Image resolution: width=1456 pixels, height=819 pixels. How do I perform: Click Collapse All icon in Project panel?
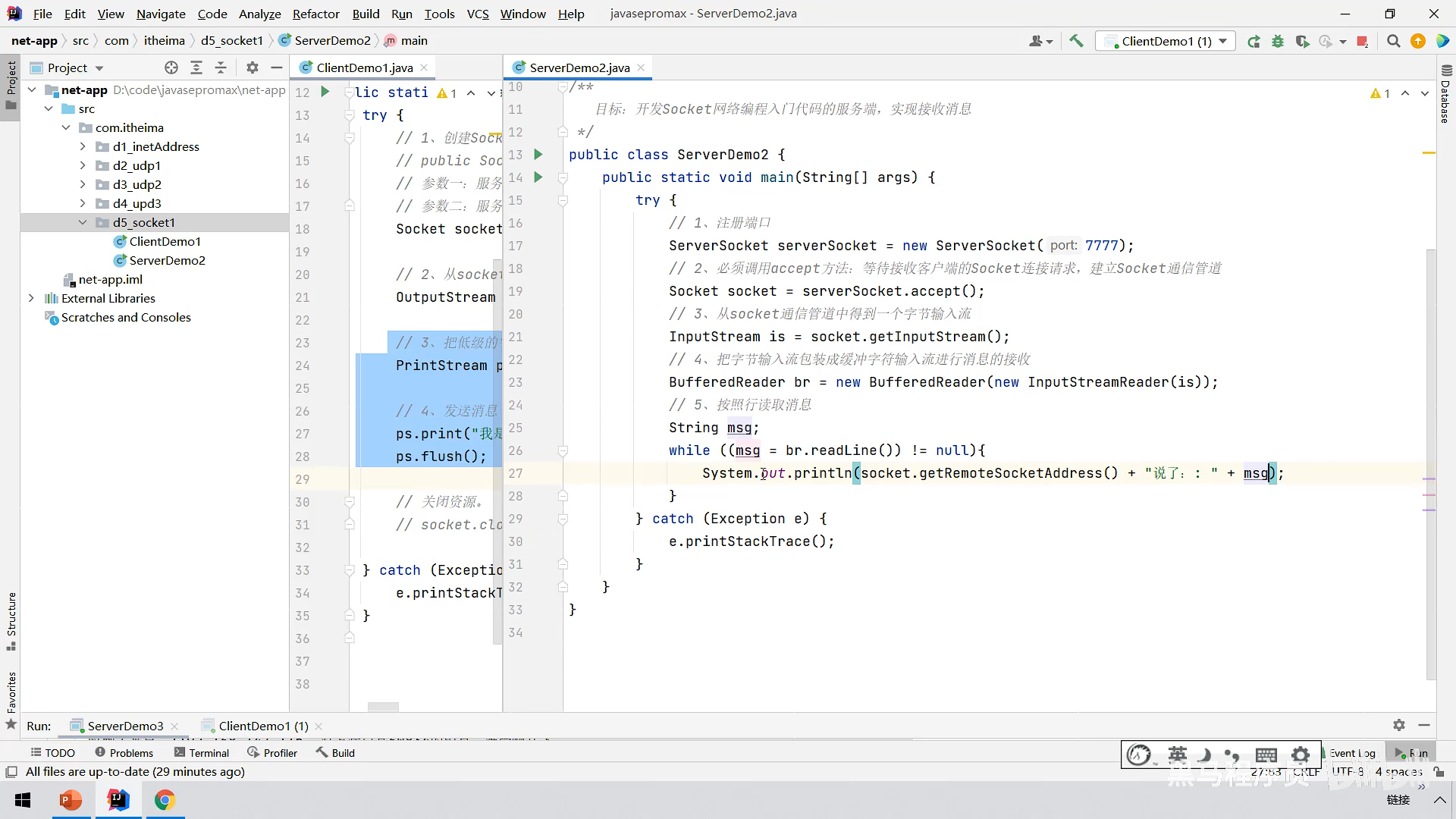[x=221, y=67]
